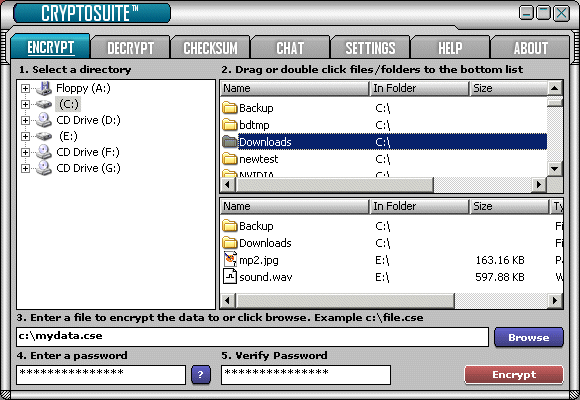Click top list scroll down arrow
This screenshot has width=580, height=400.
coord(554,169)
